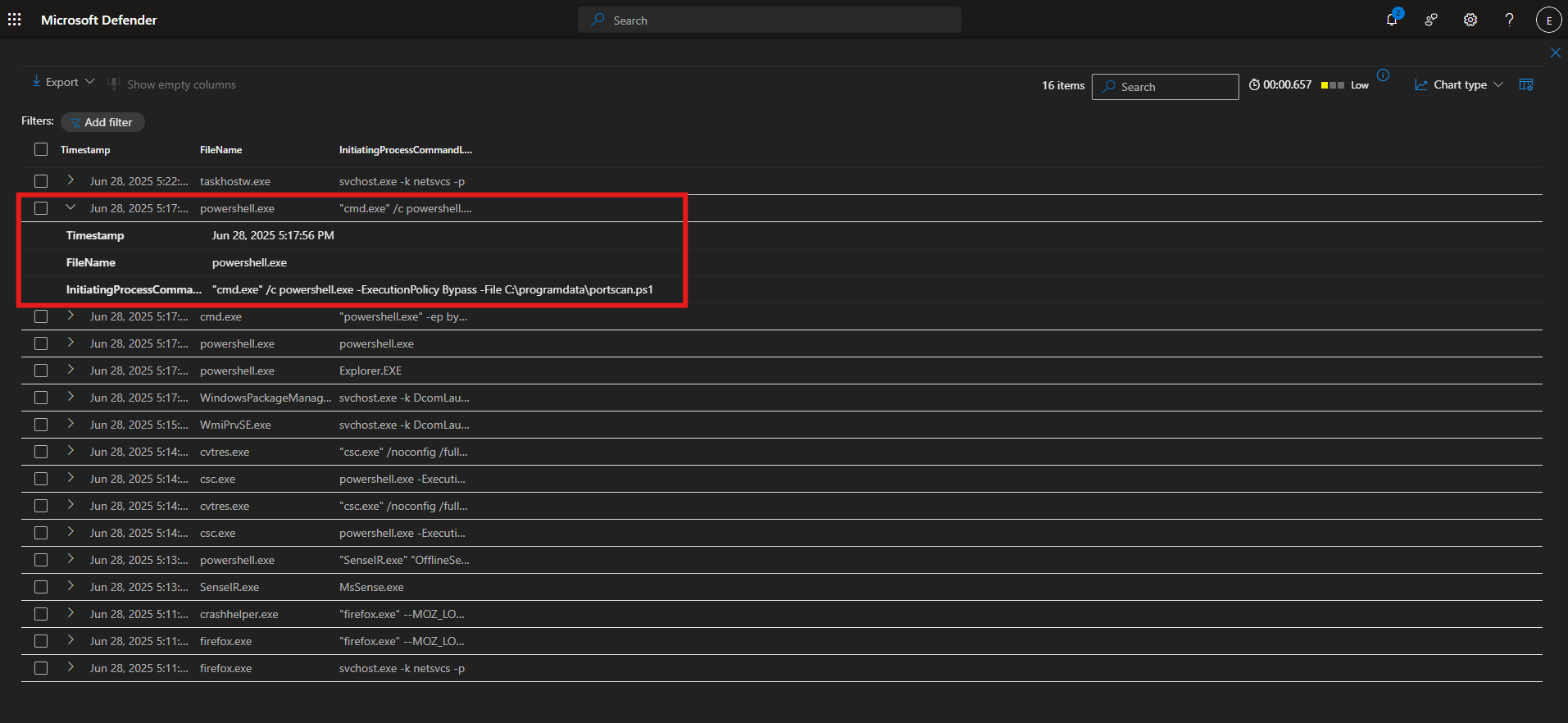Collapse the expanded powershell.exe row

click(x=70, y=207)
